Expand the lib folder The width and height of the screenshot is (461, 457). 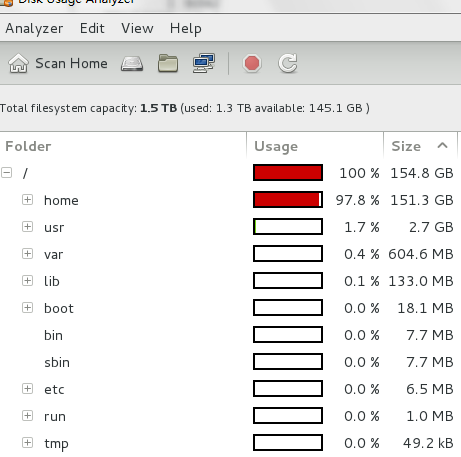(x=27, y=281)
